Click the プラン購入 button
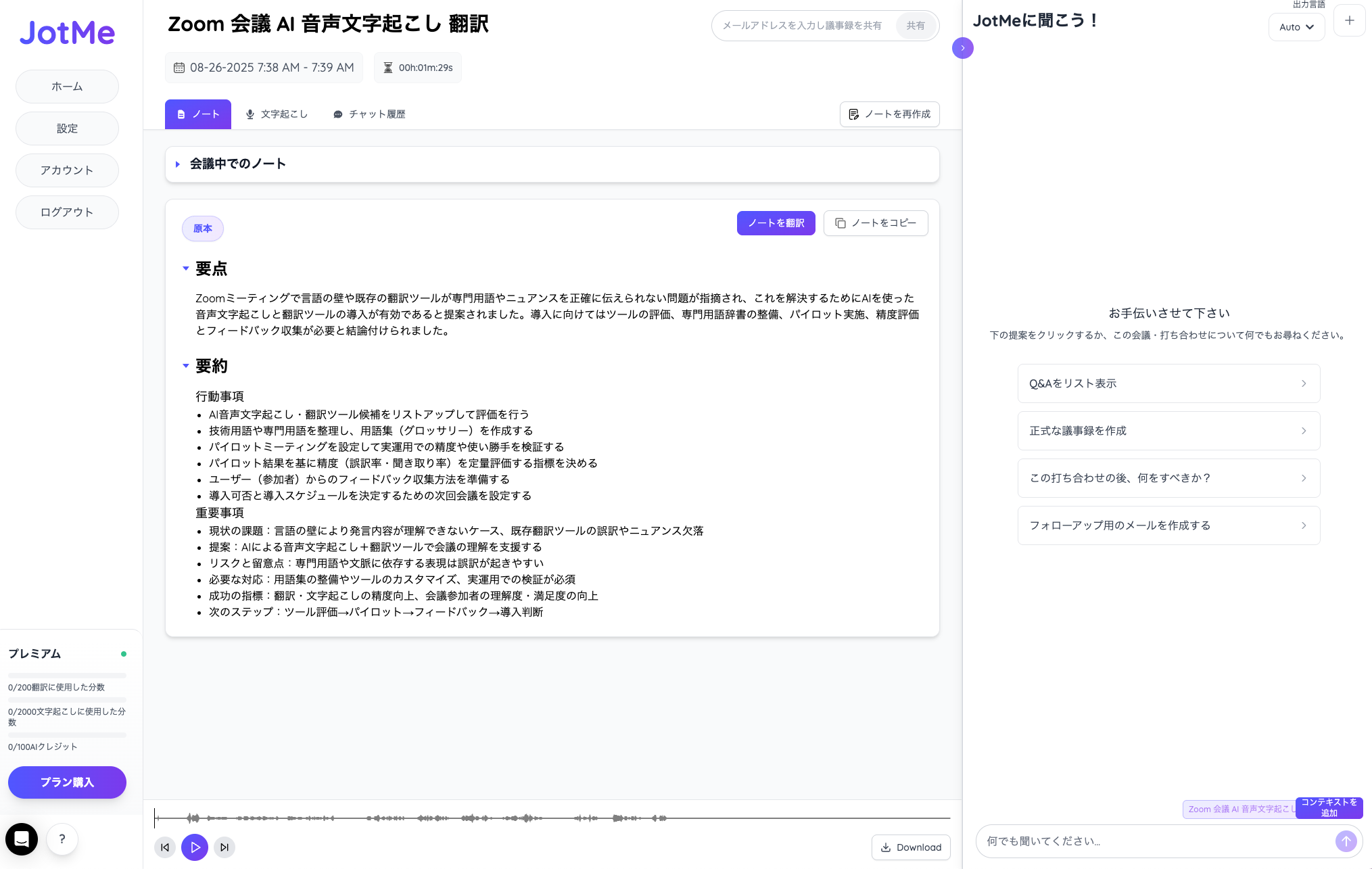Image resolution: width=1372 pixels, height=869 pixels. (x=67, y=782)
